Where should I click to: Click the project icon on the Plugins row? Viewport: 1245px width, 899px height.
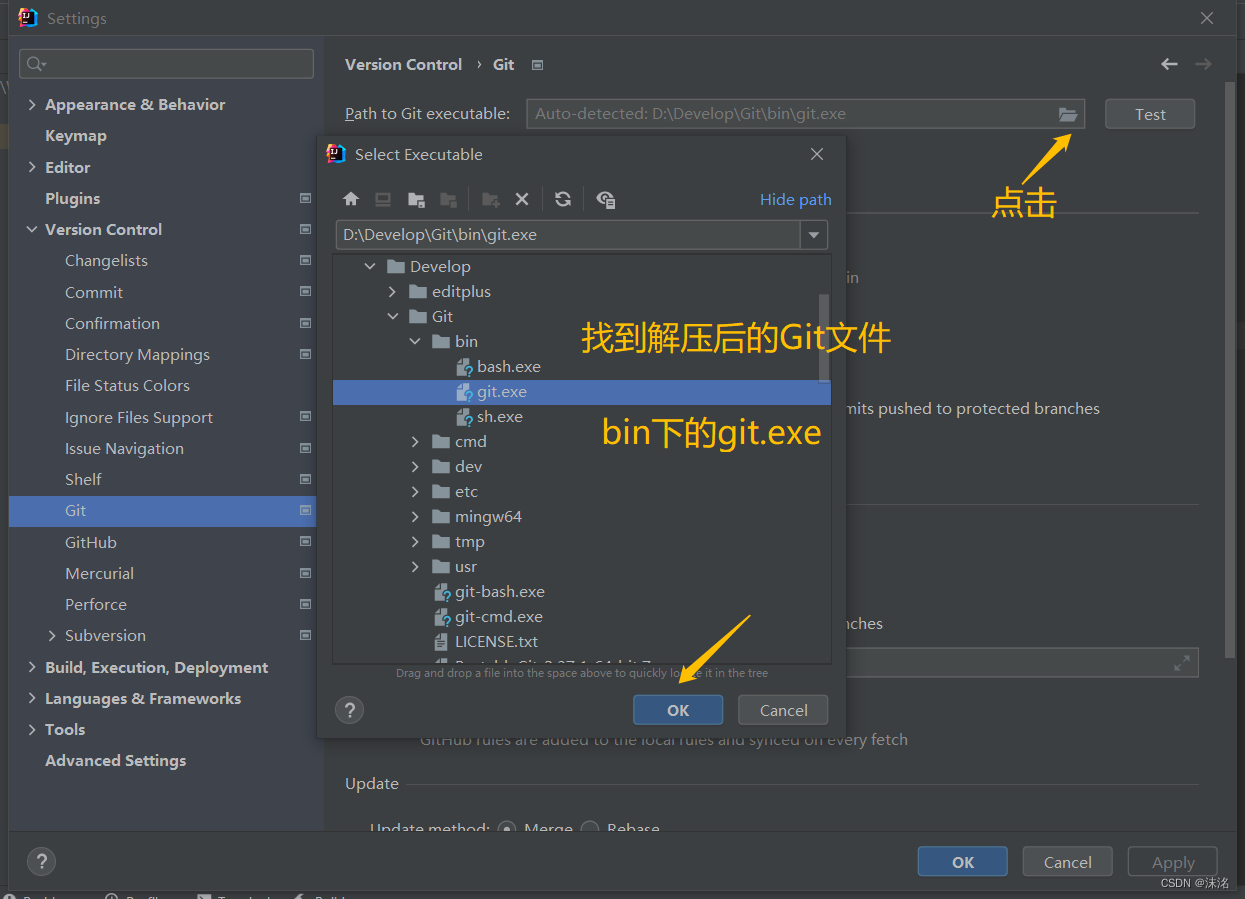[305, 198]
